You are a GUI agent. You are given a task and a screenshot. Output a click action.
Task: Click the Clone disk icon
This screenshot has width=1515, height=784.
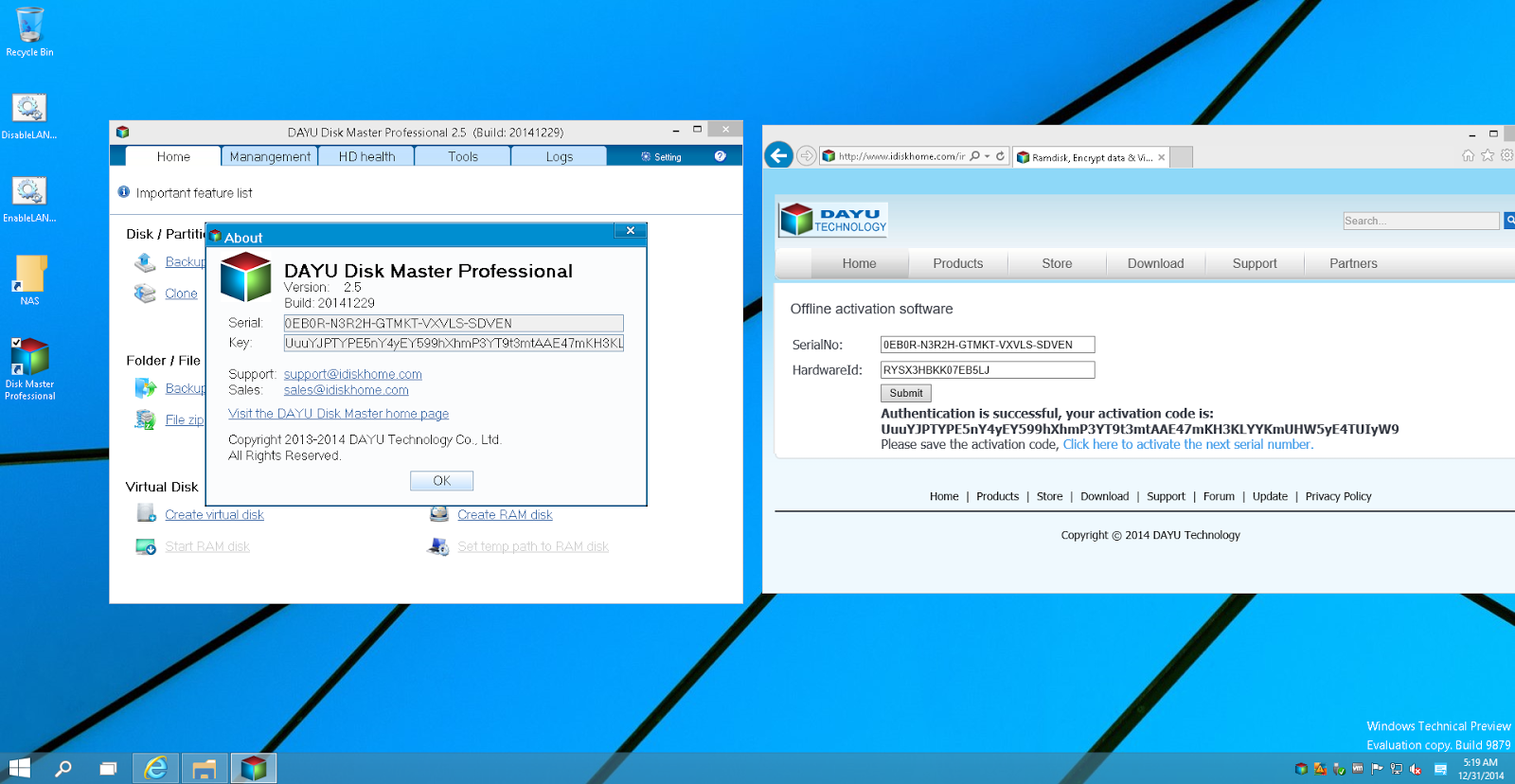coord(145,294)
